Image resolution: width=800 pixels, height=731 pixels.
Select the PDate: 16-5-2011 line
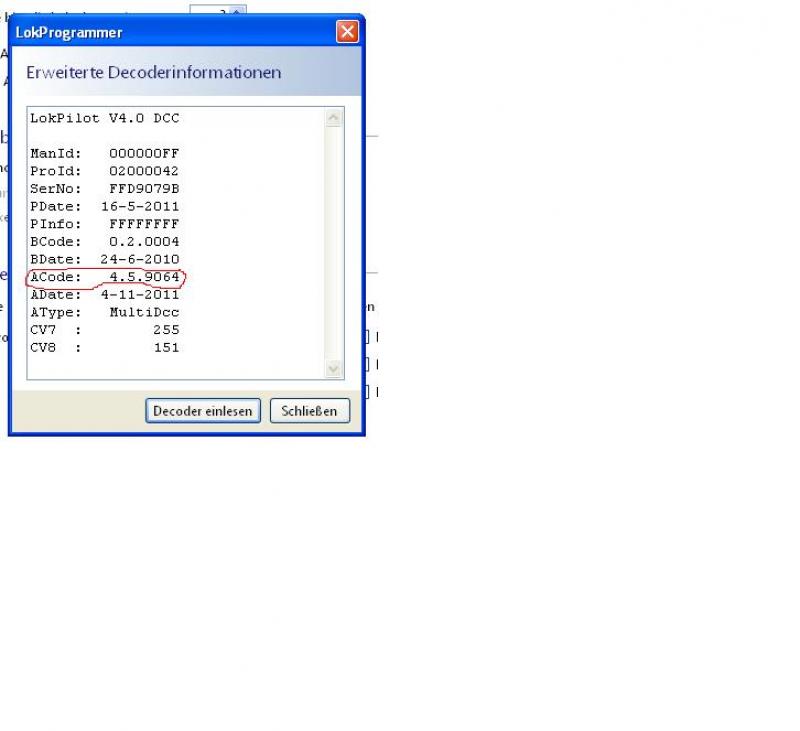point(105,207)
